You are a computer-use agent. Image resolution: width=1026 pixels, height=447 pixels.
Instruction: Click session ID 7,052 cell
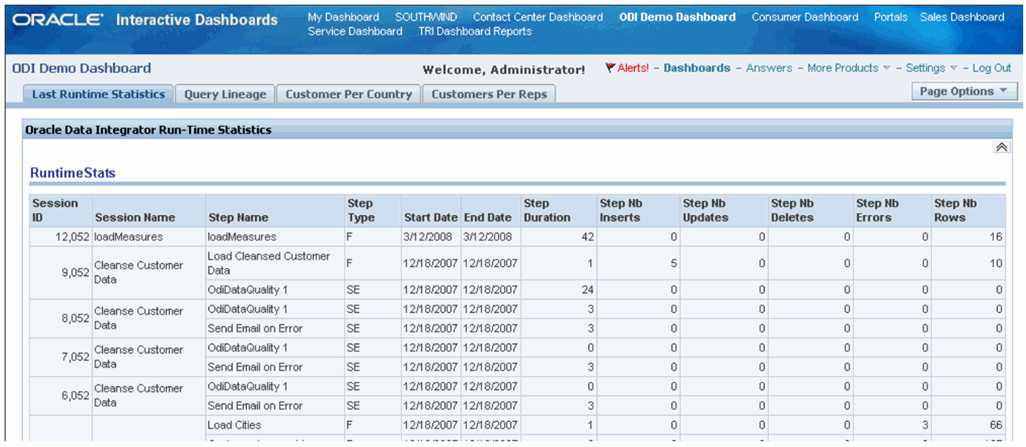pyautogui.click(x=61, y=357)
